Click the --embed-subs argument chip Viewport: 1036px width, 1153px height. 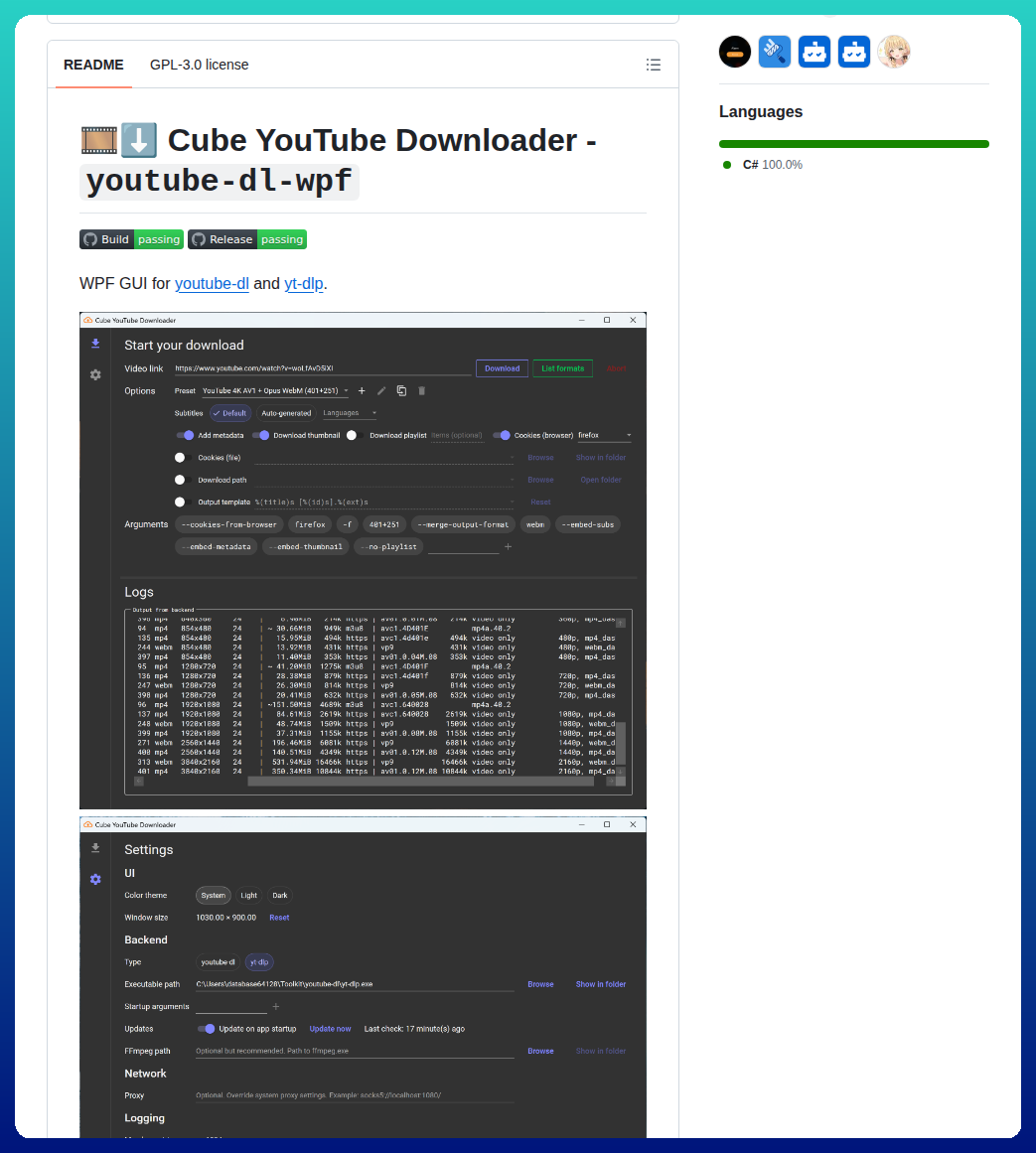pos(587,525)
